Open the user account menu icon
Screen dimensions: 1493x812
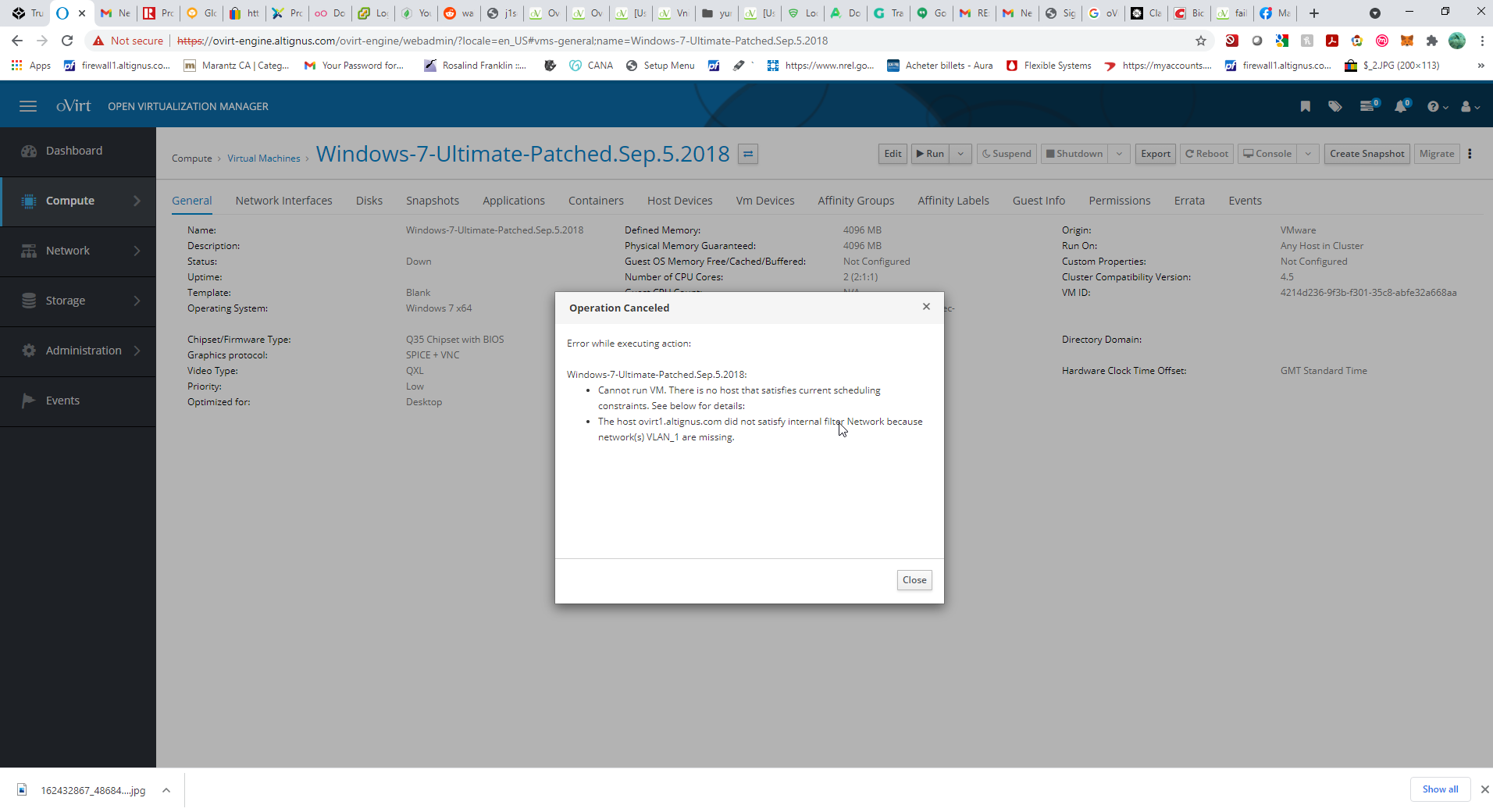(1469, 106)
